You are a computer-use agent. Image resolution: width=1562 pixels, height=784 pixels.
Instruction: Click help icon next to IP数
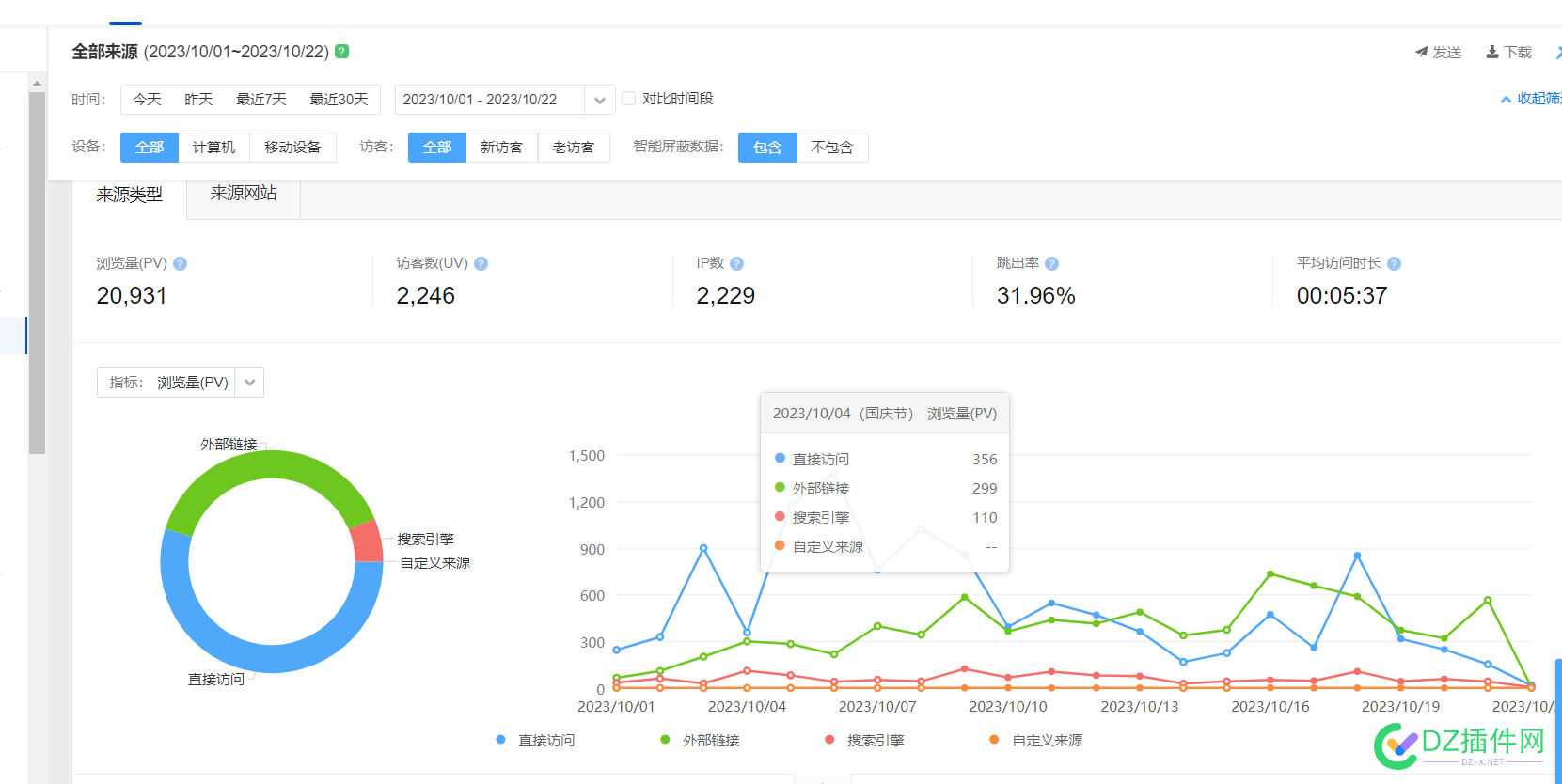(x=737, y=264)
